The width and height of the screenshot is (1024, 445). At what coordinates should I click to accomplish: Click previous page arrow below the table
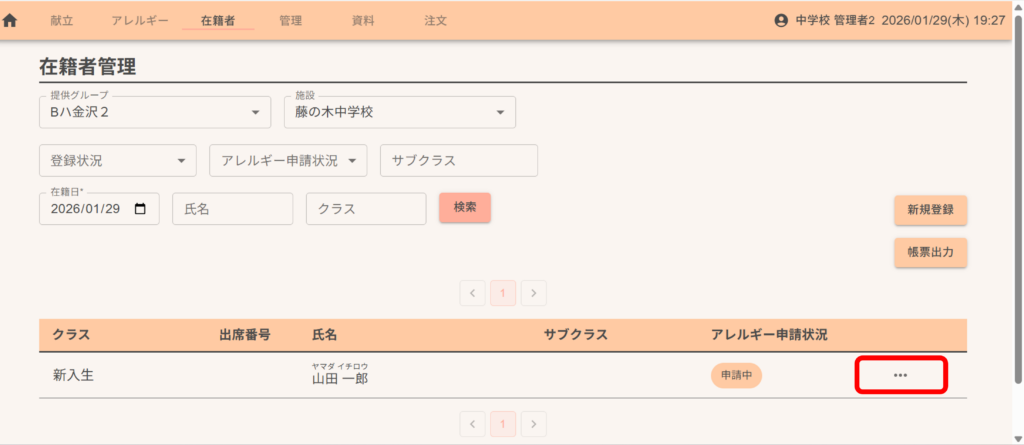coord(473,423)
